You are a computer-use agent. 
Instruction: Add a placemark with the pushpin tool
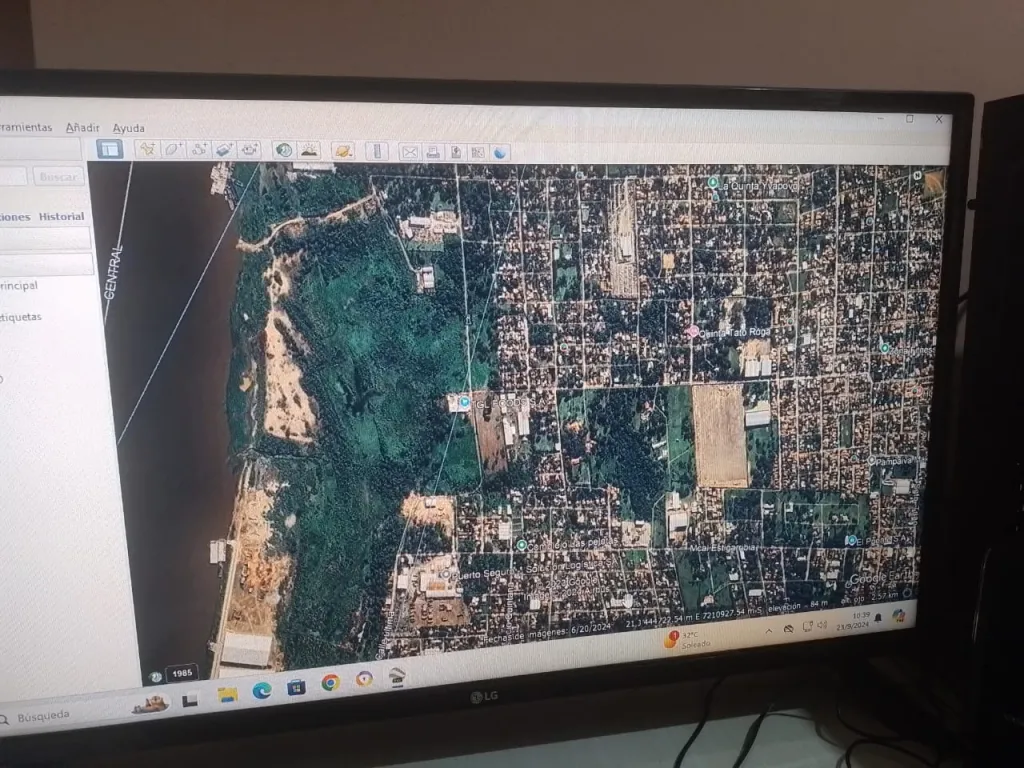pos(148,150)
